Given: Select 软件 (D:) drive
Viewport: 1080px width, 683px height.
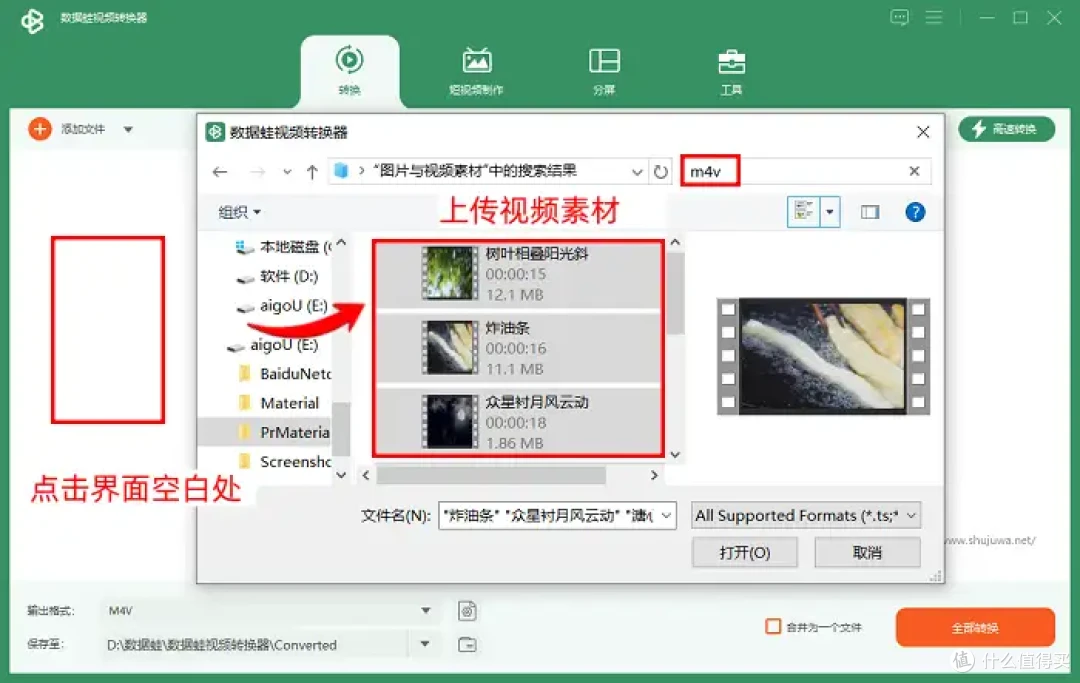Looking at the screenshot, I should coord(277,277).
